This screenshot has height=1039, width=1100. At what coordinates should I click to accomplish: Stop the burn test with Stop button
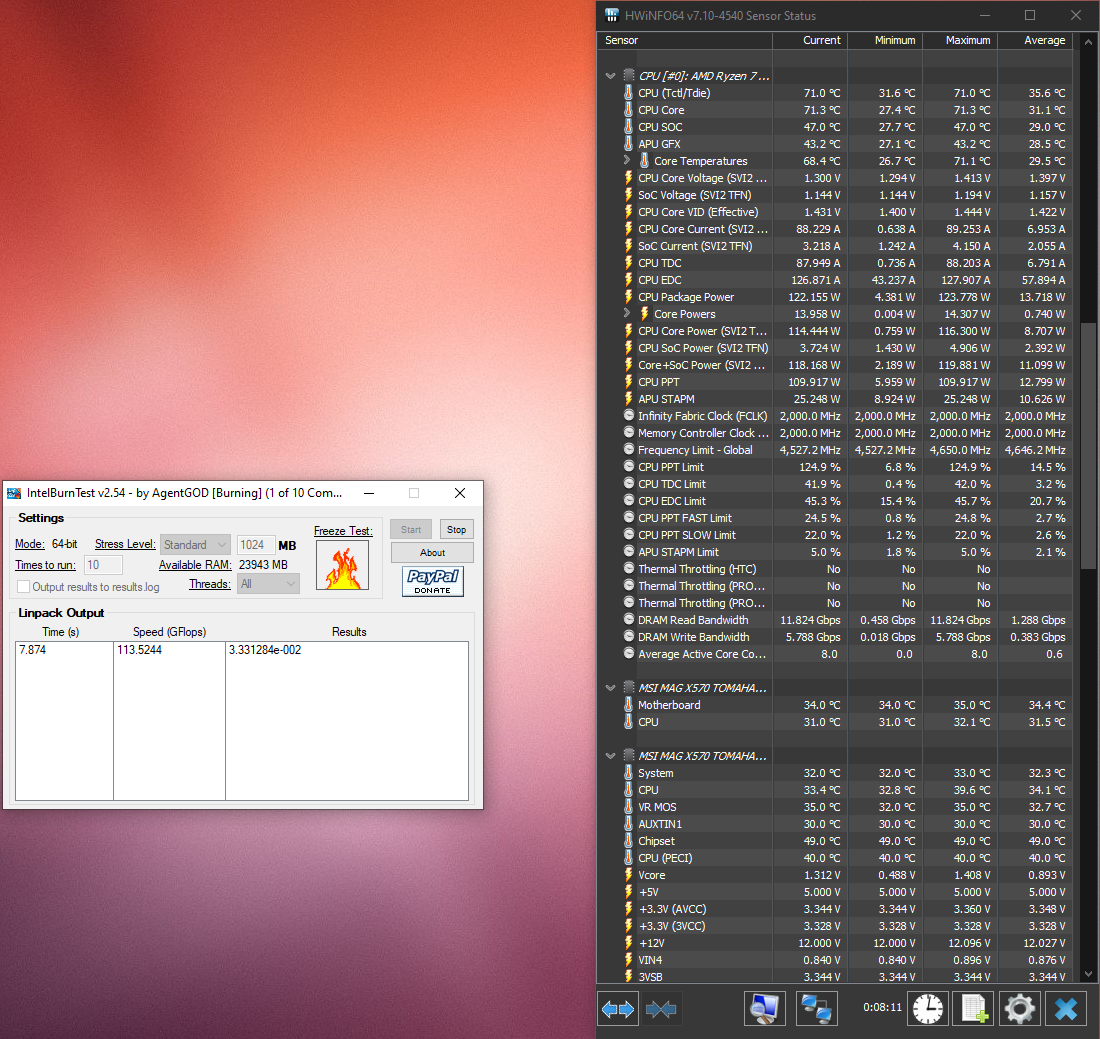pos(457,530)
